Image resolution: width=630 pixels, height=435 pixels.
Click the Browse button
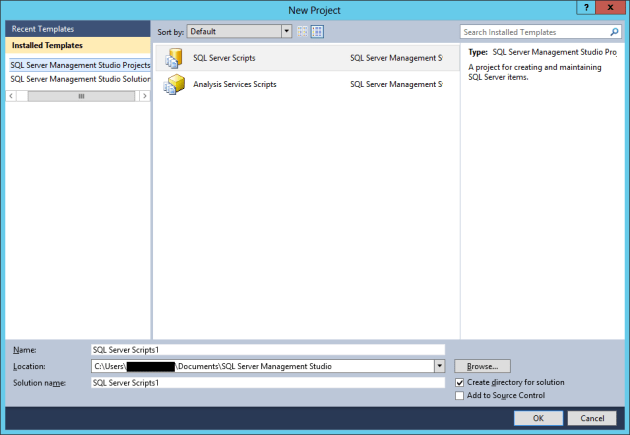(x=483, y=366)
